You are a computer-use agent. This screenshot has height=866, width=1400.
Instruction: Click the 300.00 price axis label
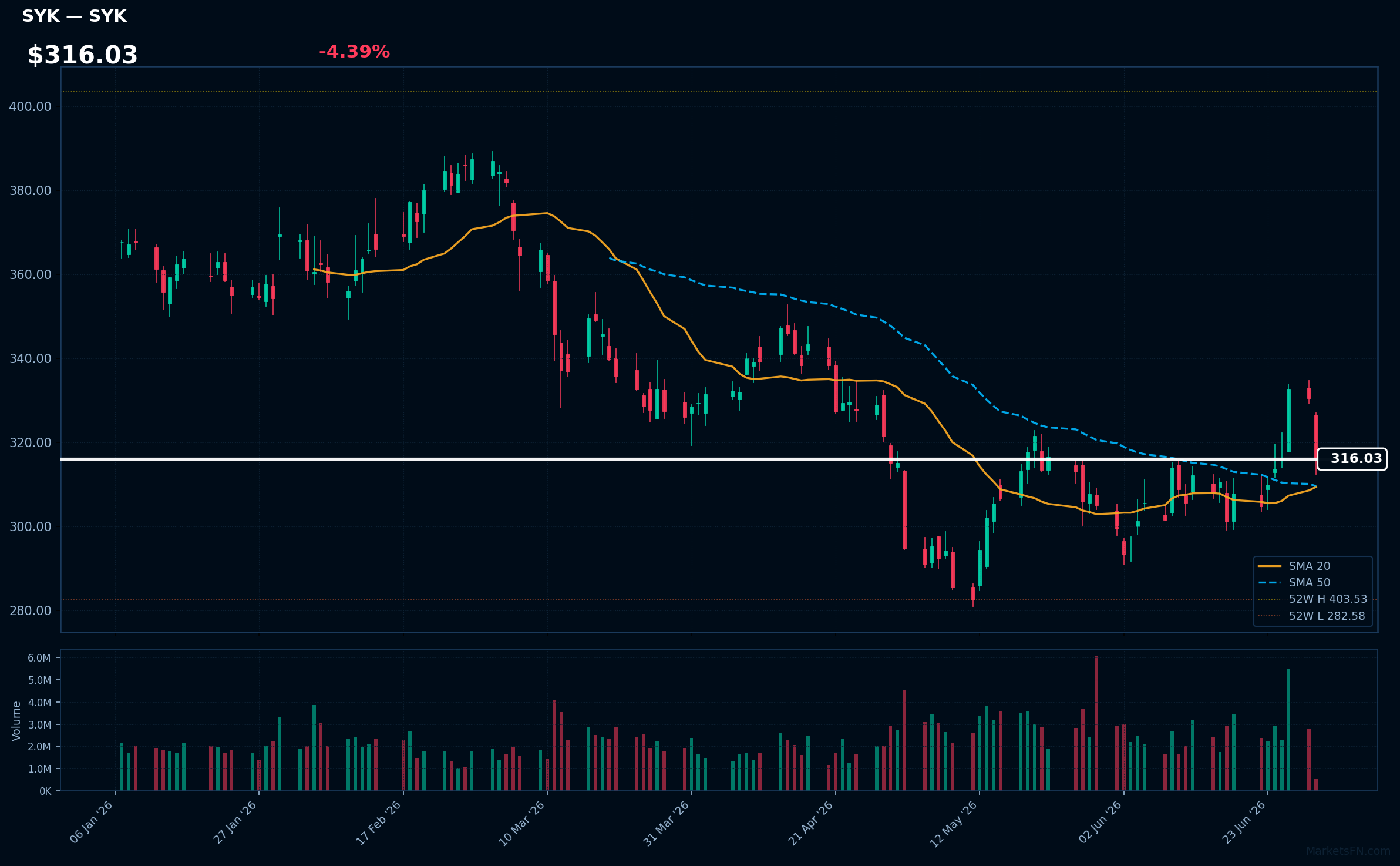31,526
